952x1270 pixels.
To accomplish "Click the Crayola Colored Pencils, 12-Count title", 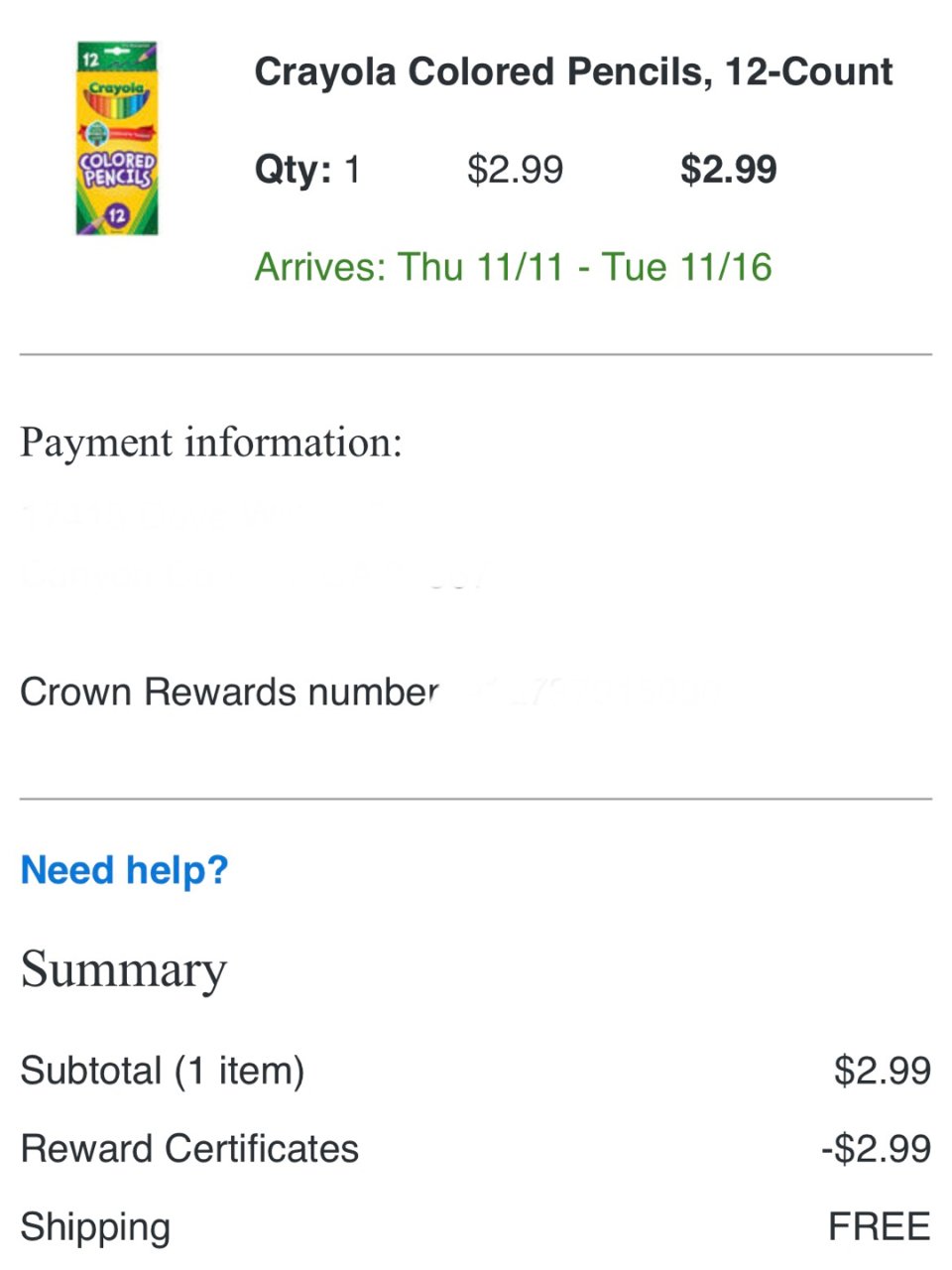I will click(x=573, y=72).
